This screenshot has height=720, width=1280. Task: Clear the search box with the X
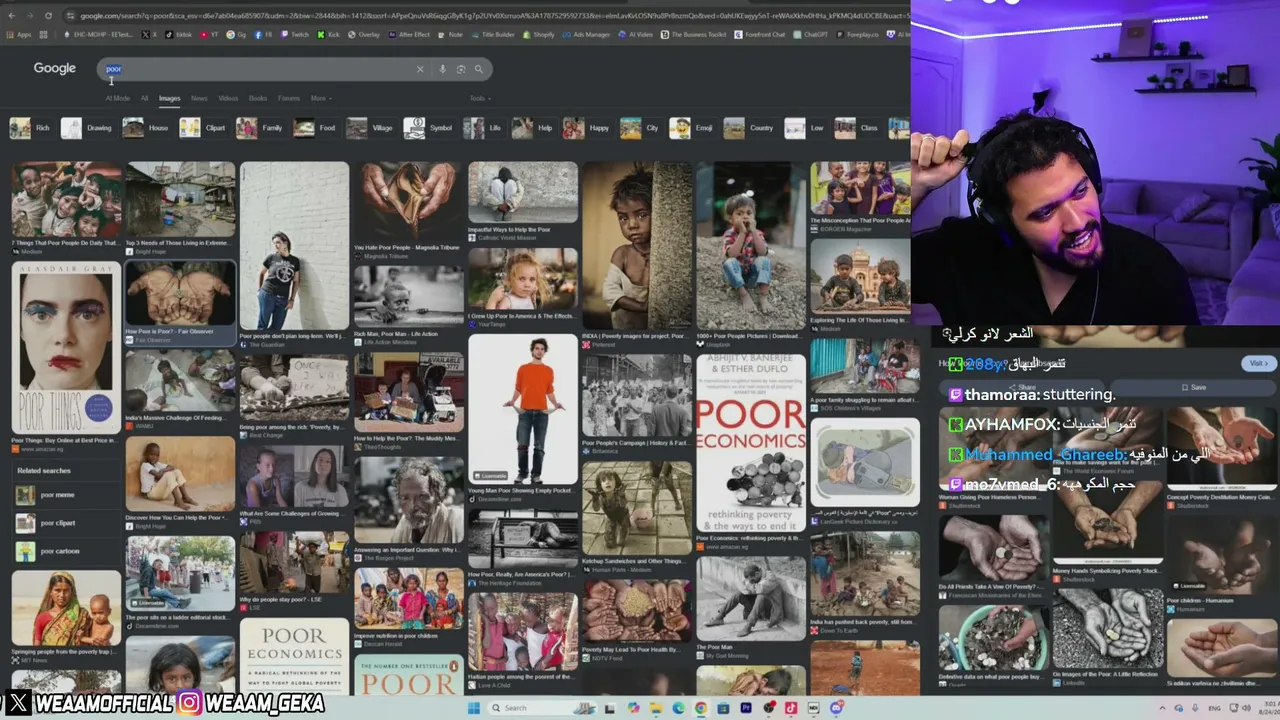click(420, 69)
